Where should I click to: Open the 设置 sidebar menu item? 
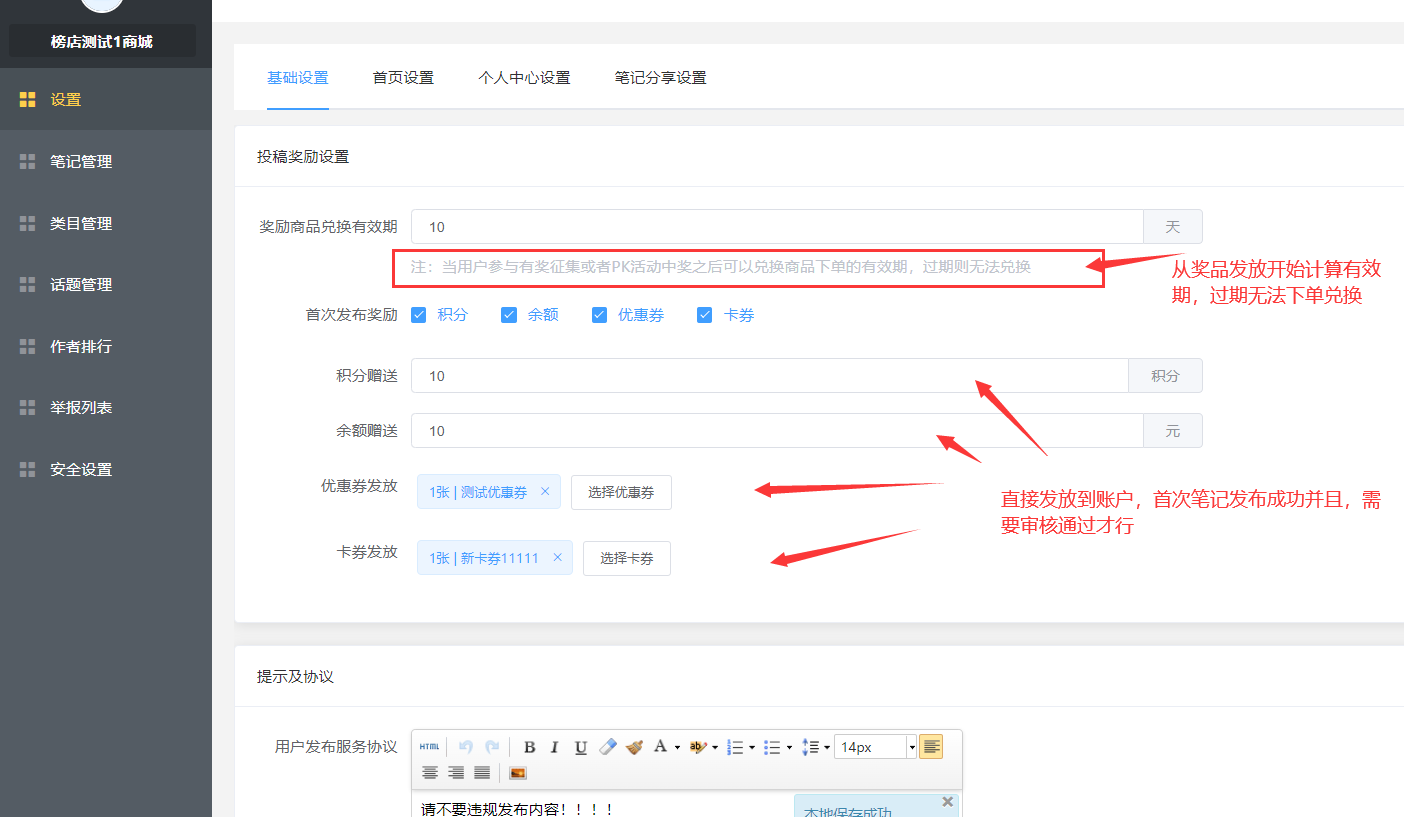(106, 99)
